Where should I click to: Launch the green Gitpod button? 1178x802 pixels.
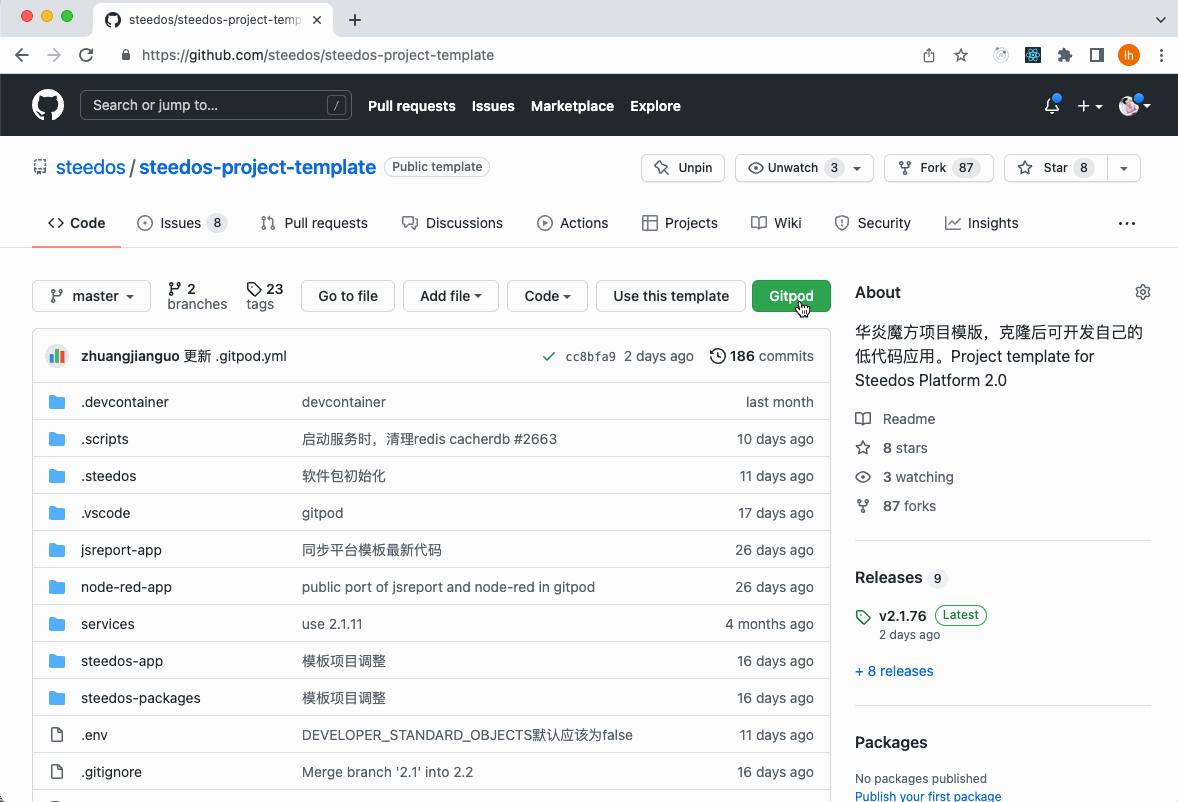tap(791, 296)
